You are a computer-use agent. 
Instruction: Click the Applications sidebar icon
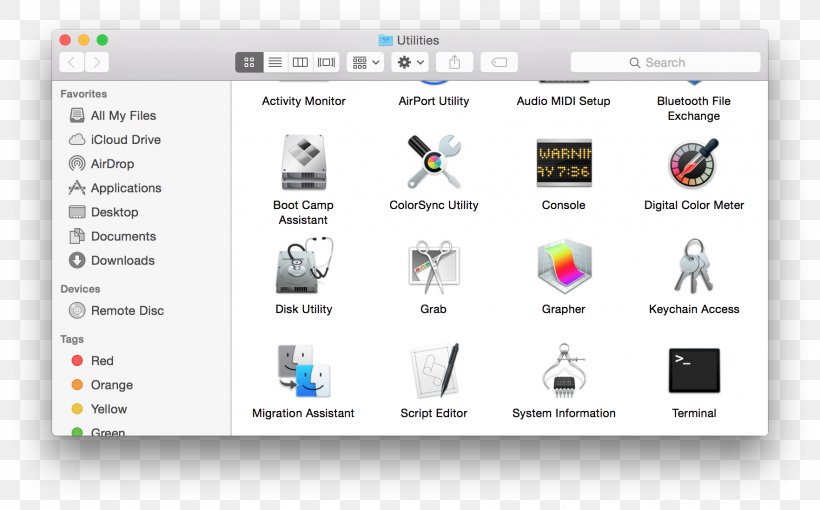click(x=77, y=188)
